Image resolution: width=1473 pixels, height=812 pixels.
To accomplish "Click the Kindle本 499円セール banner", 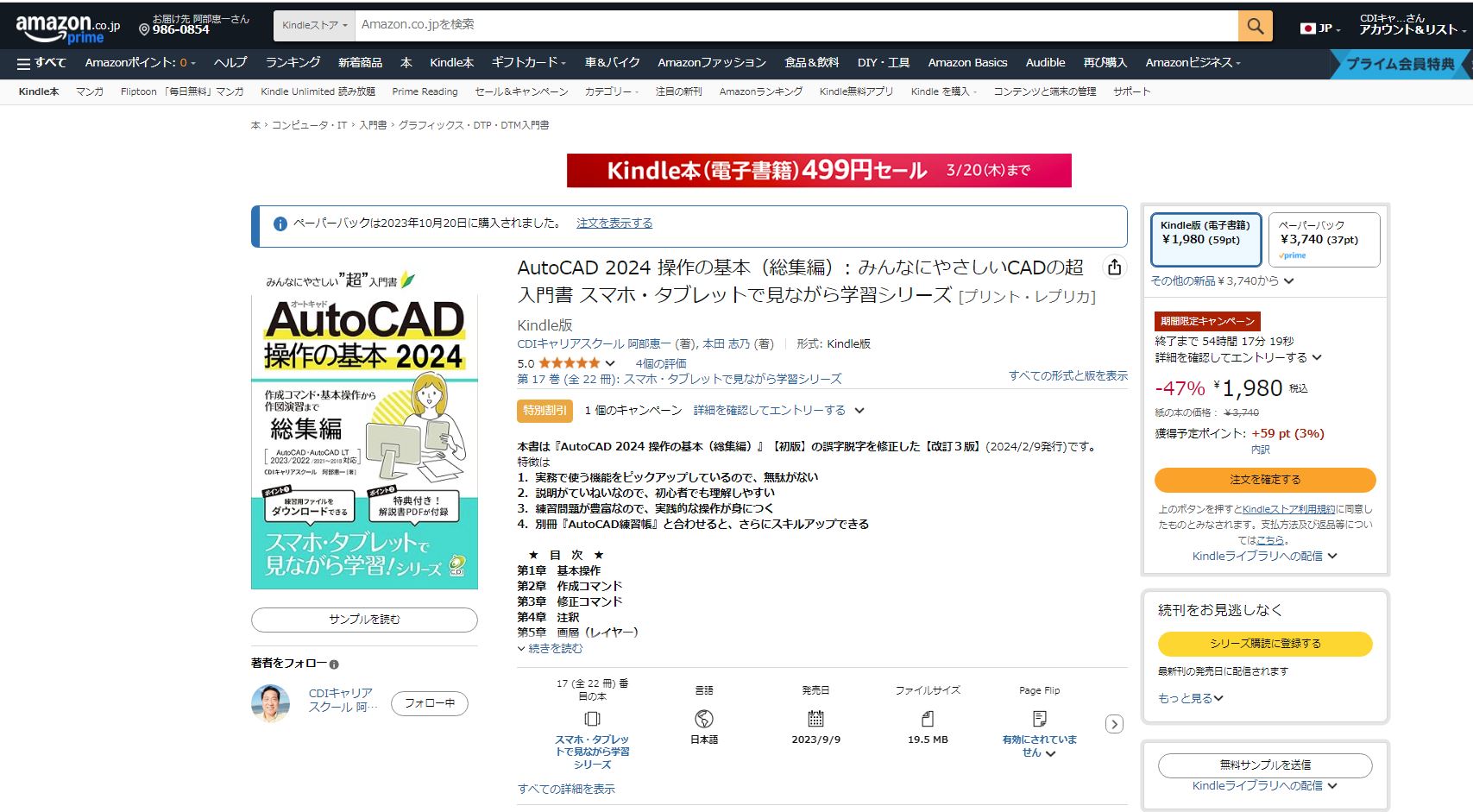I will (x=818, y=170).
